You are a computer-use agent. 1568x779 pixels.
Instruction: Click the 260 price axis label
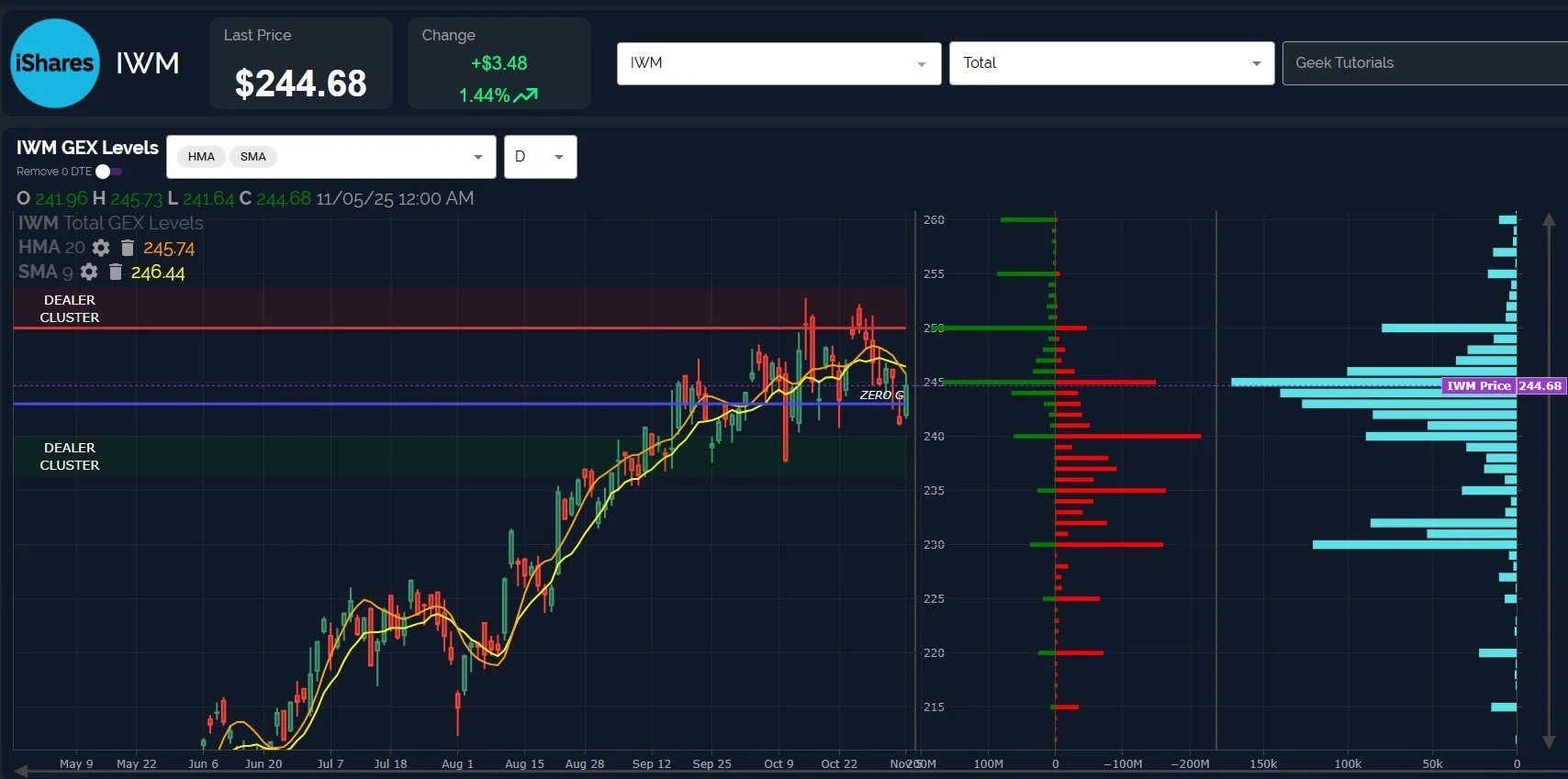click(x=934, y=219)
